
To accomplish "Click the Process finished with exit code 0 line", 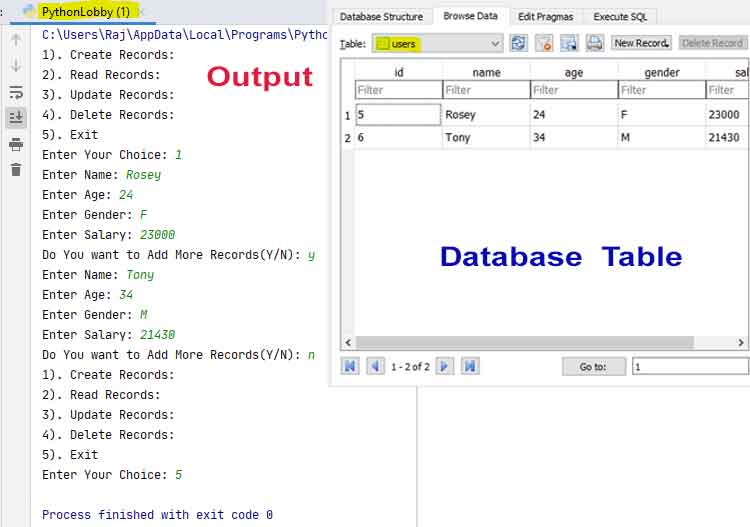I will point(157,515).
